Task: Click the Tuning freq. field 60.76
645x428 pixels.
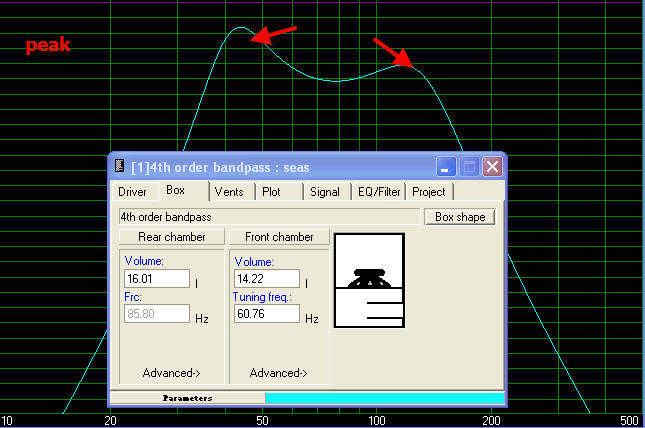Action: [x=267, y=314]
